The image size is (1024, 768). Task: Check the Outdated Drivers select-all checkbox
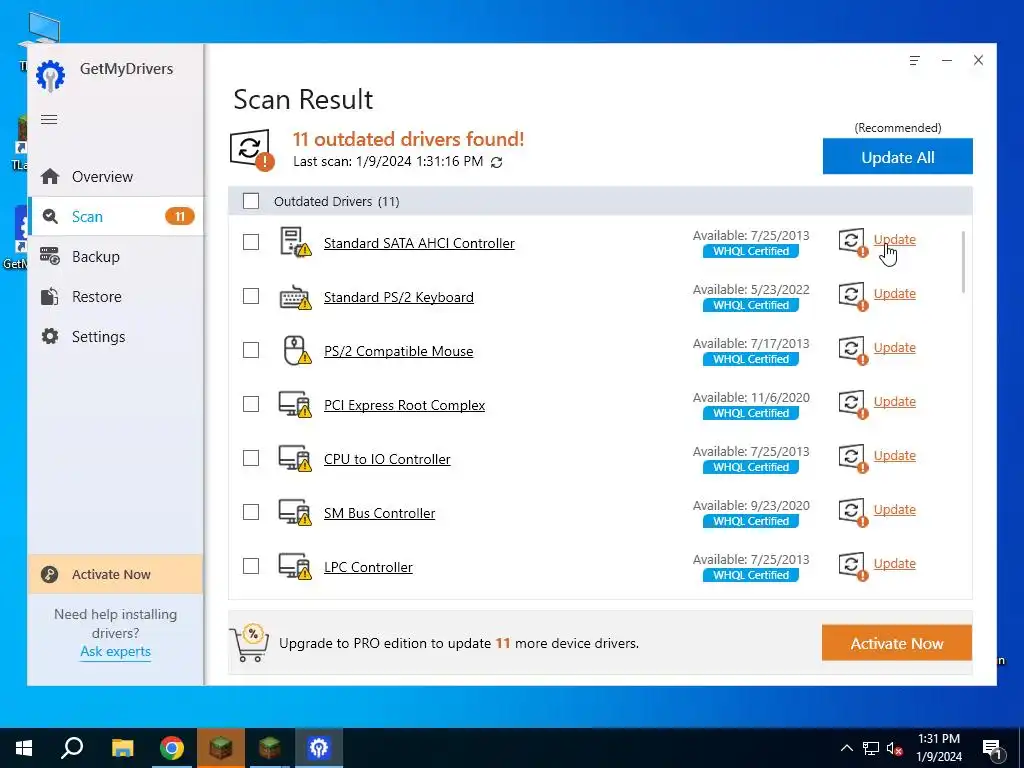(251, 201)
